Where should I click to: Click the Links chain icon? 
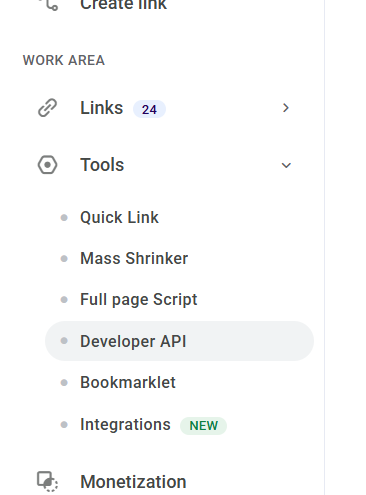47,108
